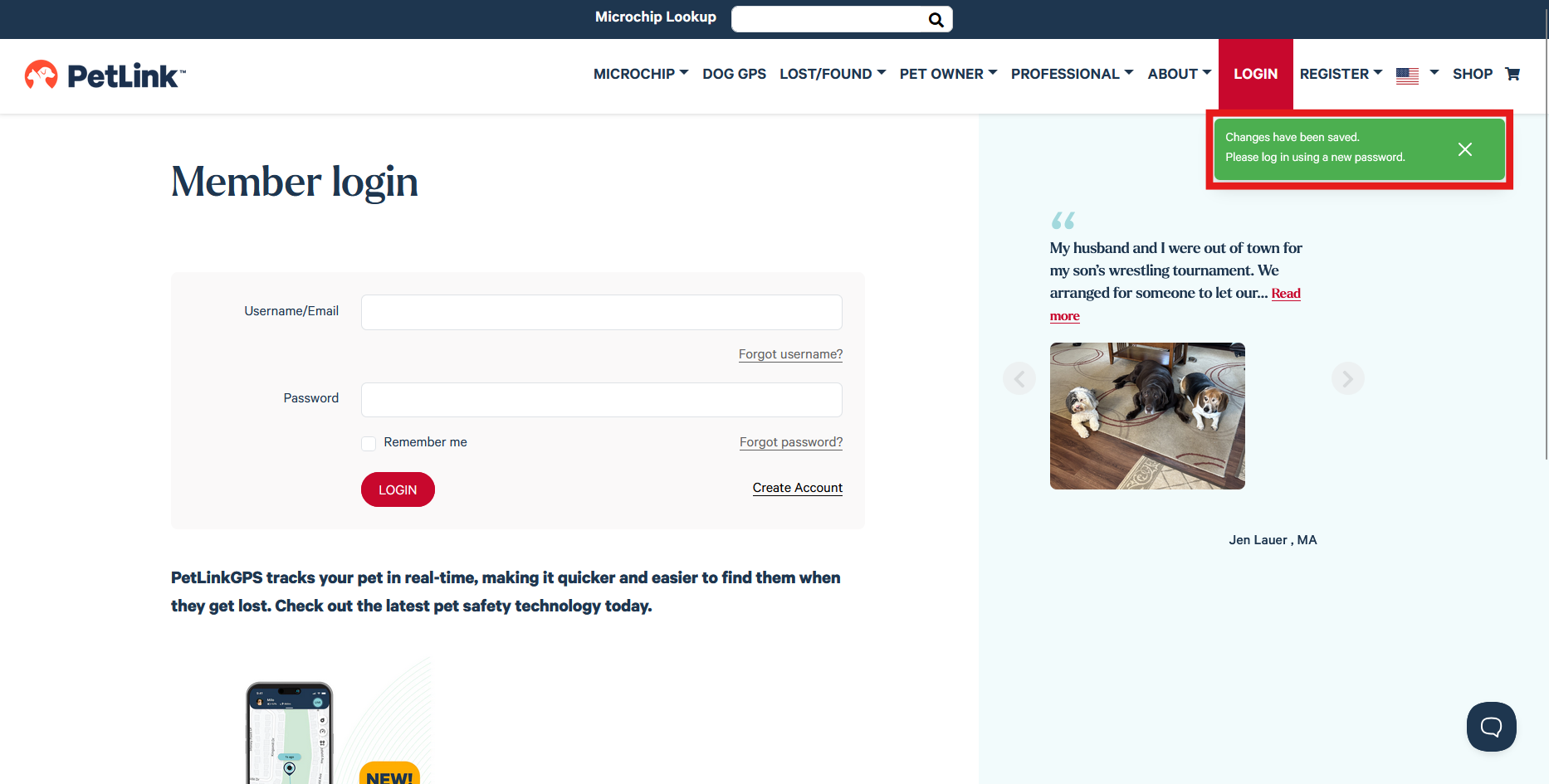Click the 'Microchip Lookup' label
Image resolution: width=1549 pixels, height=784 pixels.
(656, 17)
